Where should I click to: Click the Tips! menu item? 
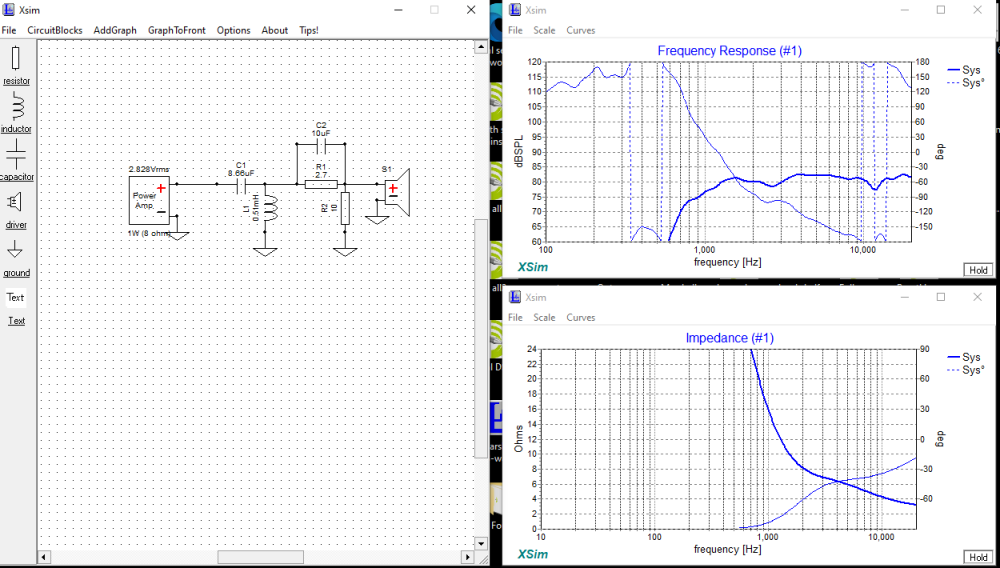pos(309,30)
